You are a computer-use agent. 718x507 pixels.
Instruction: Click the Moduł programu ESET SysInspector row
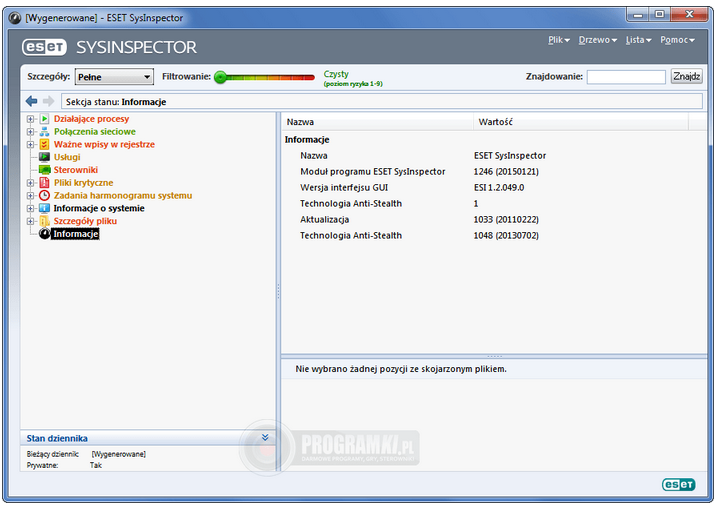point(494,172)
